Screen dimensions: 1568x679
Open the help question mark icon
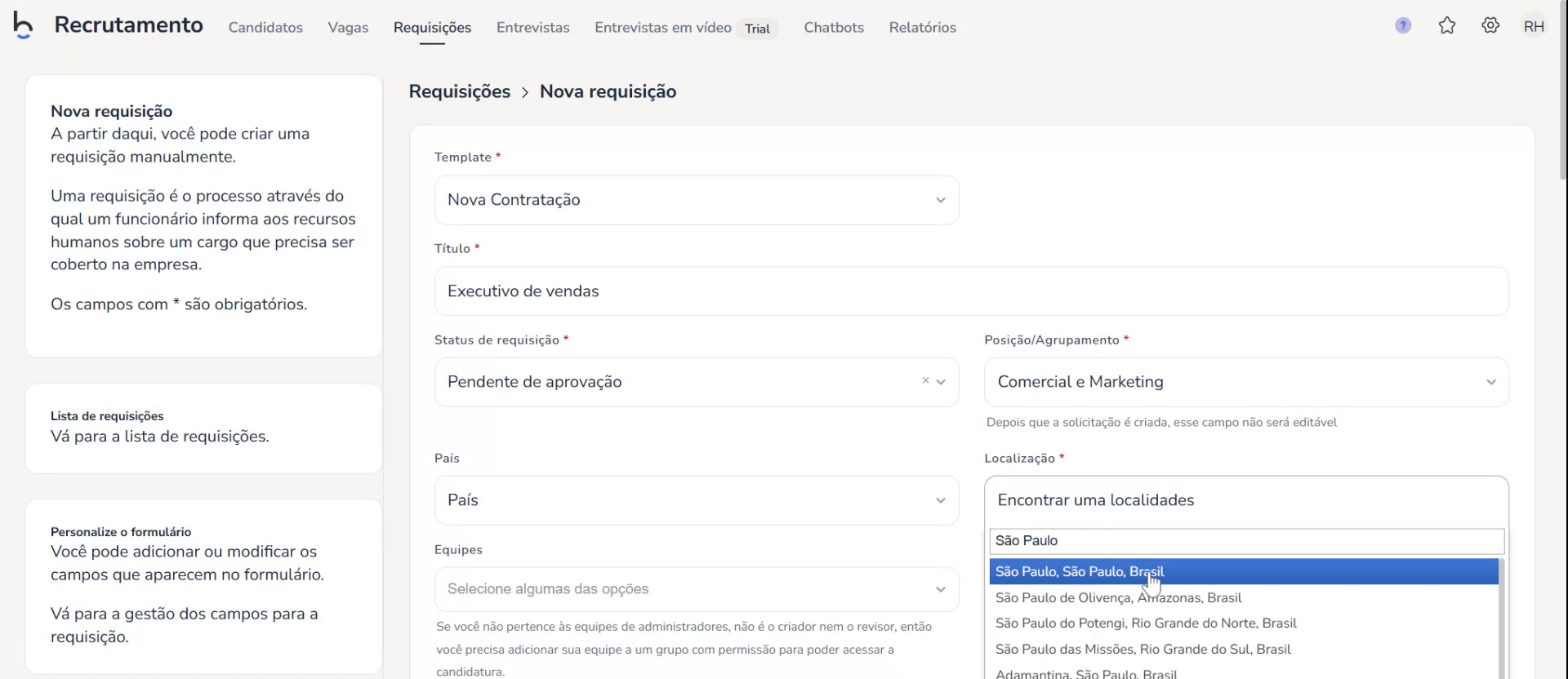pos(1403,25)
